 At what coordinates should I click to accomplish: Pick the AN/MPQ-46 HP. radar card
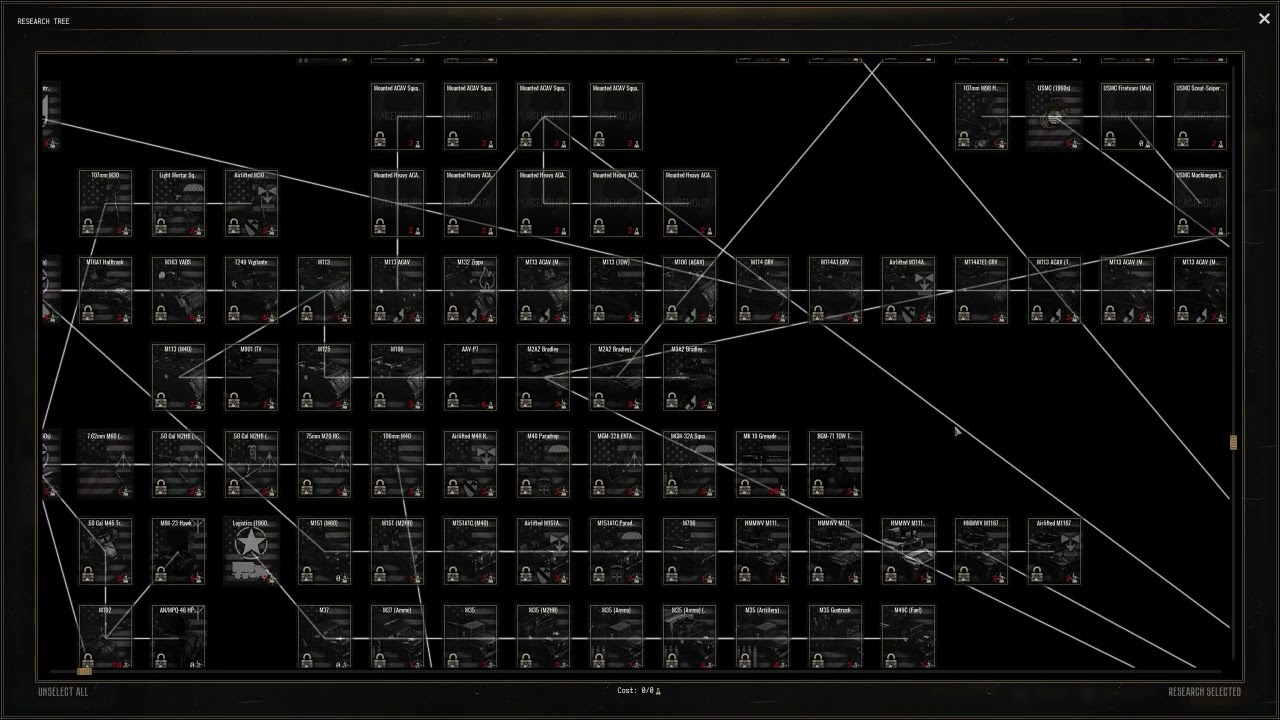[178, 637]
